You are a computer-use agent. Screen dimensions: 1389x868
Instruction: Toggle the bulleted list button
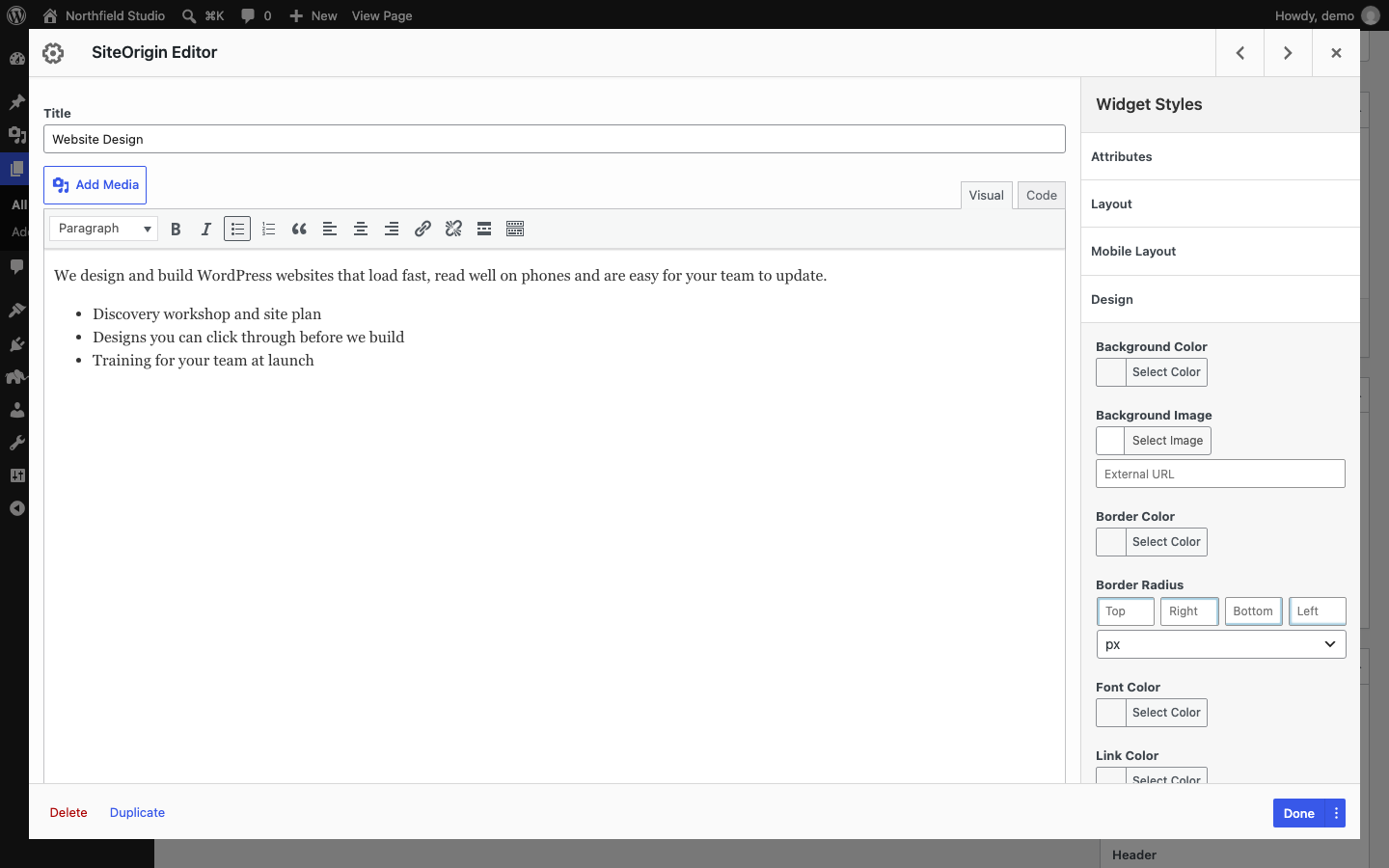237,229
